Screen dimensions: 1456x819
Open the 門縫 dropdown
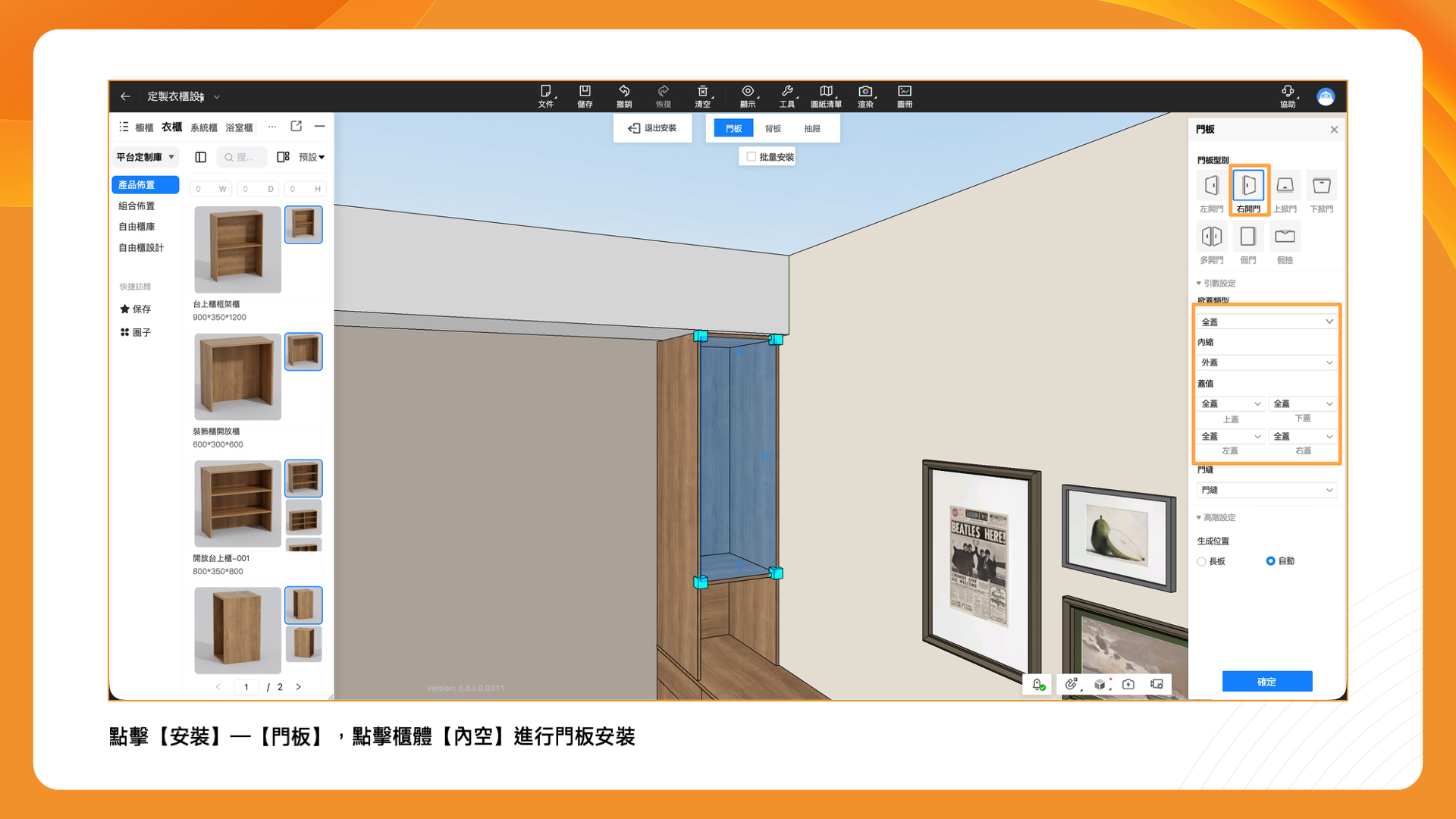[x=1266, y=491]
